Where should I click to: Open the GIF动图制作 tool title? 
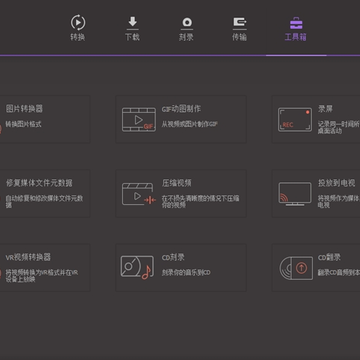click(x=181, y=109)
